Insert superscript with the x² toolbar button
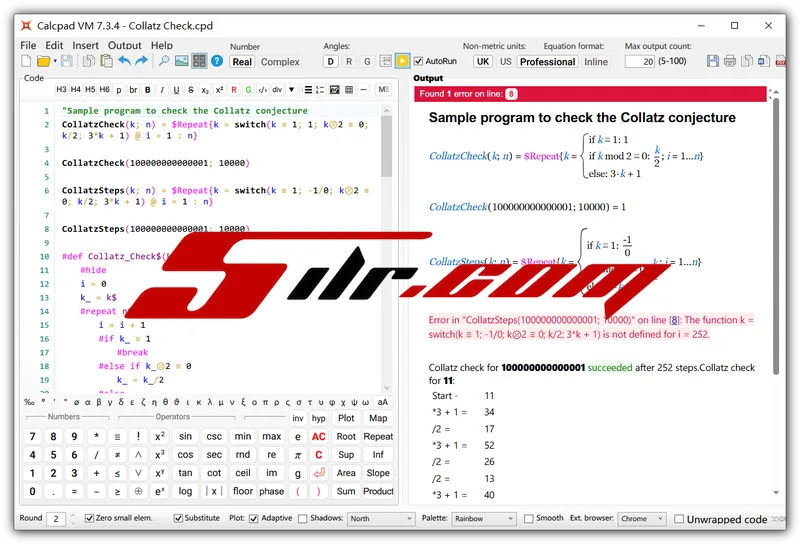Screen dimensions: 800x544 pyautogui.click(x=219, y=90)
